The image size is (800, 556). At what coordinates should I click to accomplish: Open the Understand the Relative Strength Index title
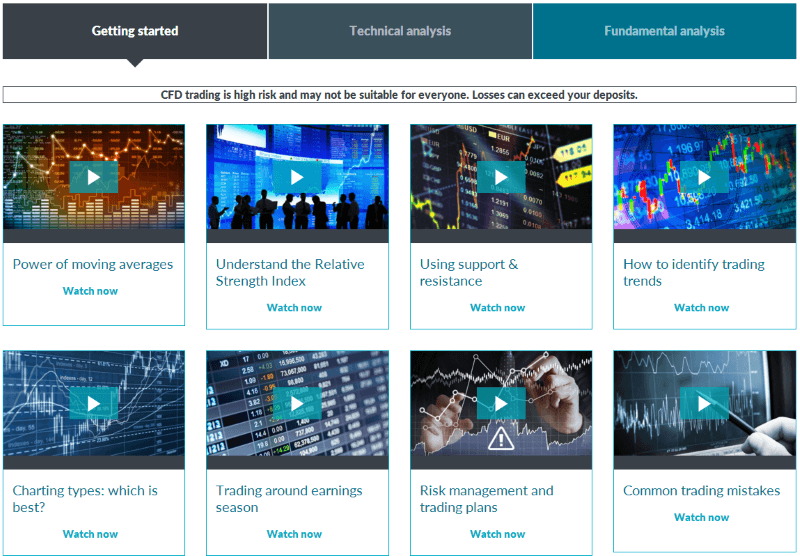click(x=290, y=272)
